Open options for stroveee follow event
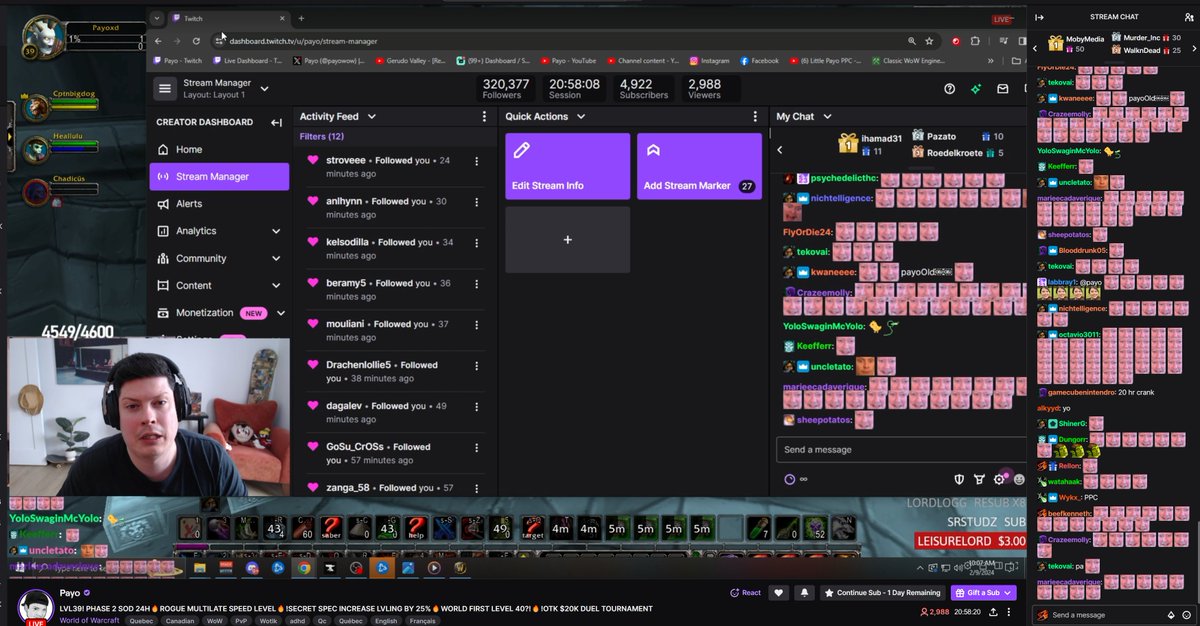Image resolution: width=1200 pixels, height=626 pixels. coord(476,161)
